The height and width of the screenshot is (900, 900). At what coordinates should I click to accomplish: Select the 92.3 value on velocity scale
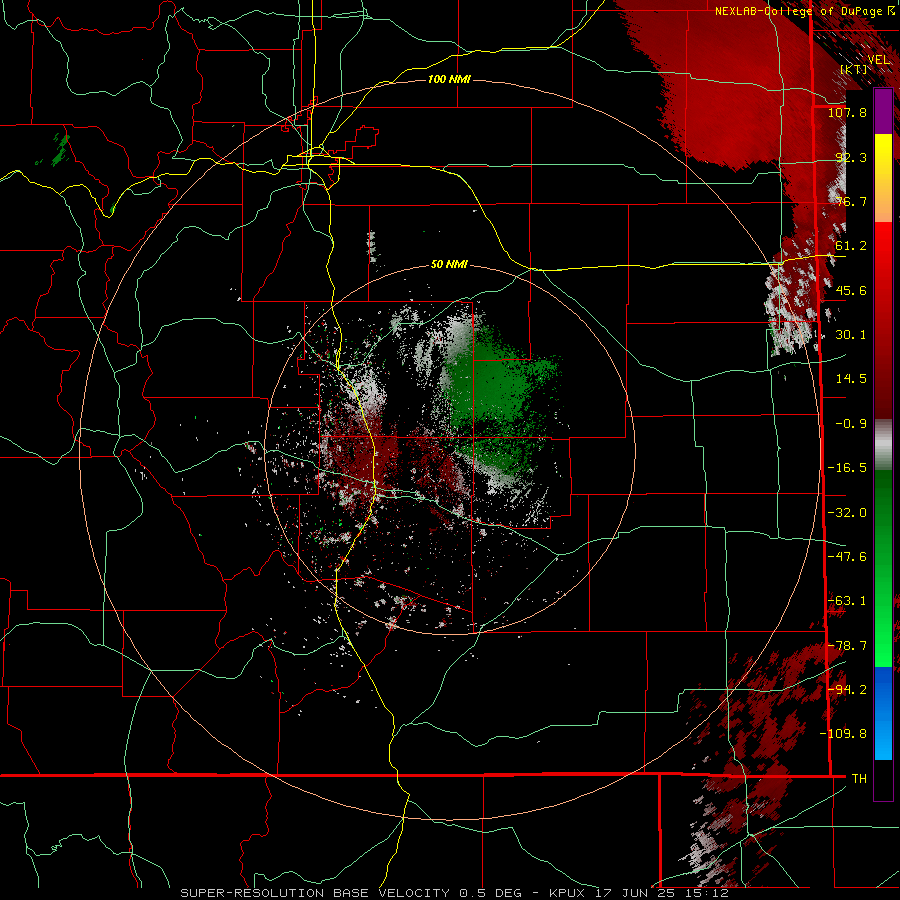pyautogui.click(x=851, y=157)
